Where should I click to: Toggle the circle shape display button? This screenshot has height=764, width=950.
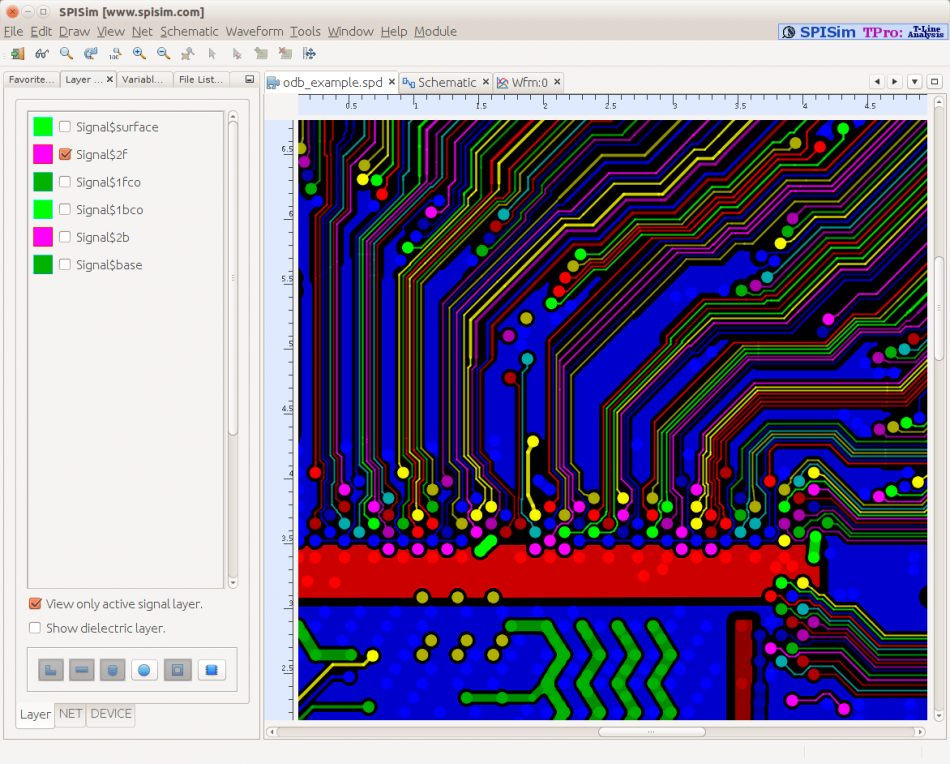point(143,670)
